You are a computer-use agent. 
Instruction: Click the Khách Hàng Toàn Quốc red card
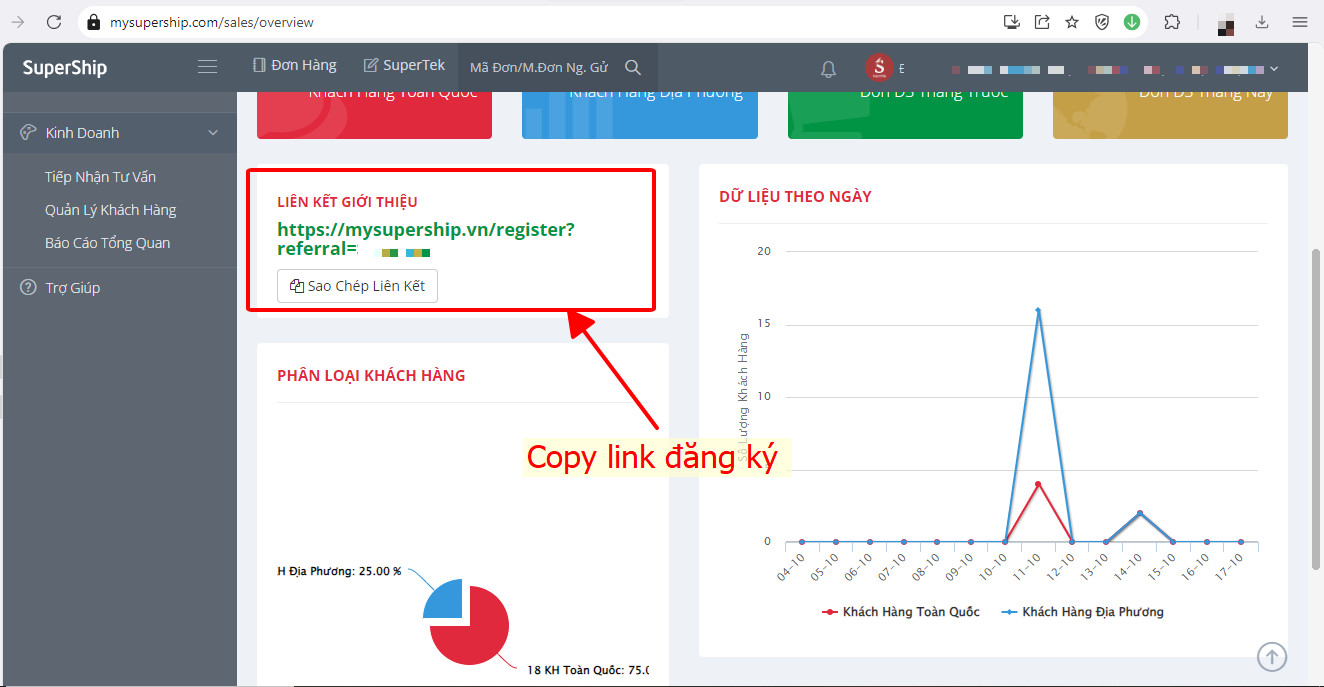(x=374, y=114)
